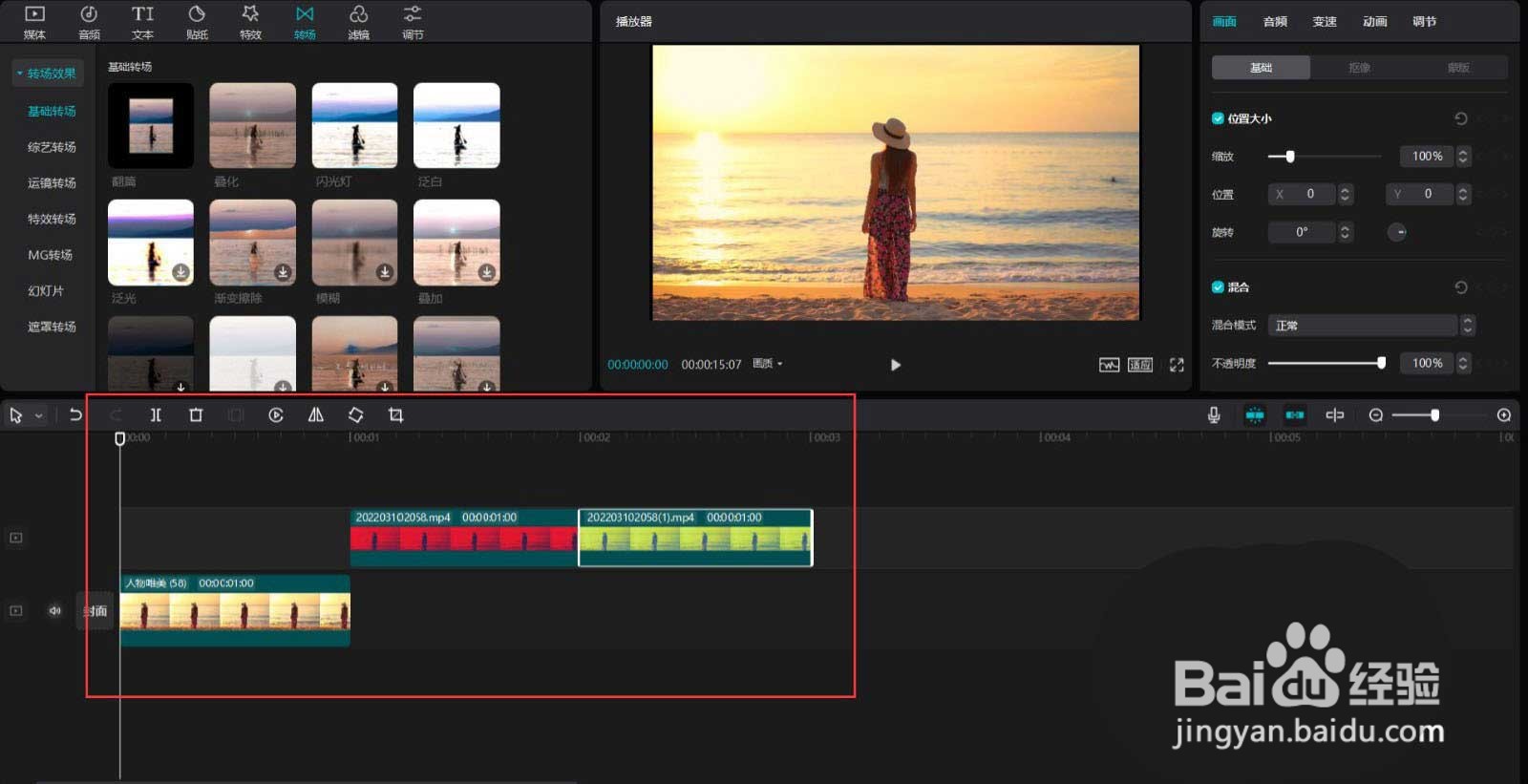
Task: Toggle lock on the upper video track
Action: pyautogui.click(x=16, y=538)
